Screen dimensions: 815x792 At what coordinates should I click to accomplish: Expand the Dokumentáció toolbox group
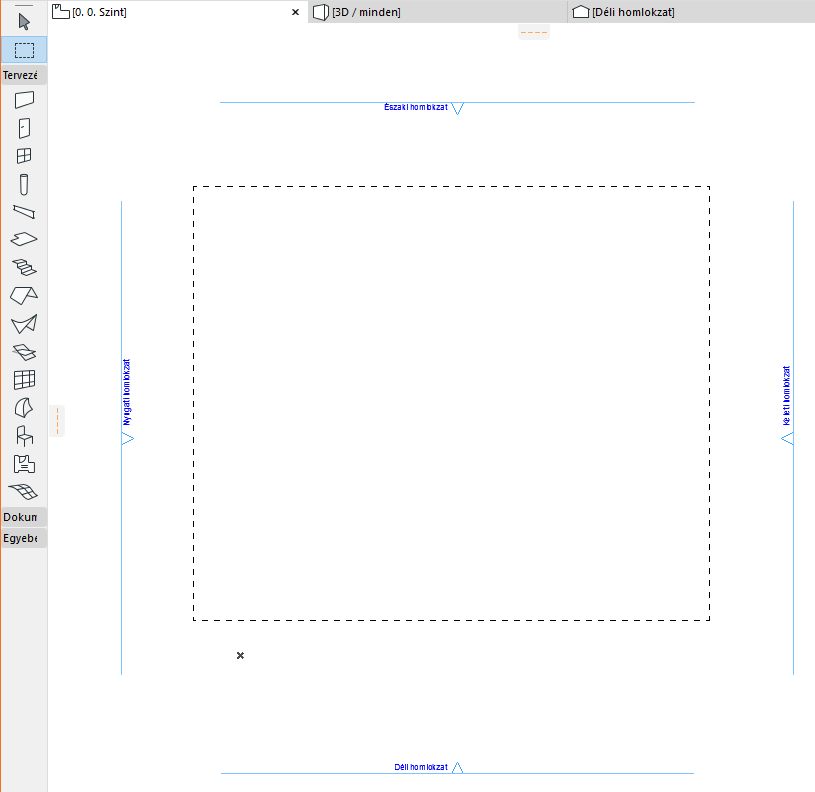tap(24, 517)
